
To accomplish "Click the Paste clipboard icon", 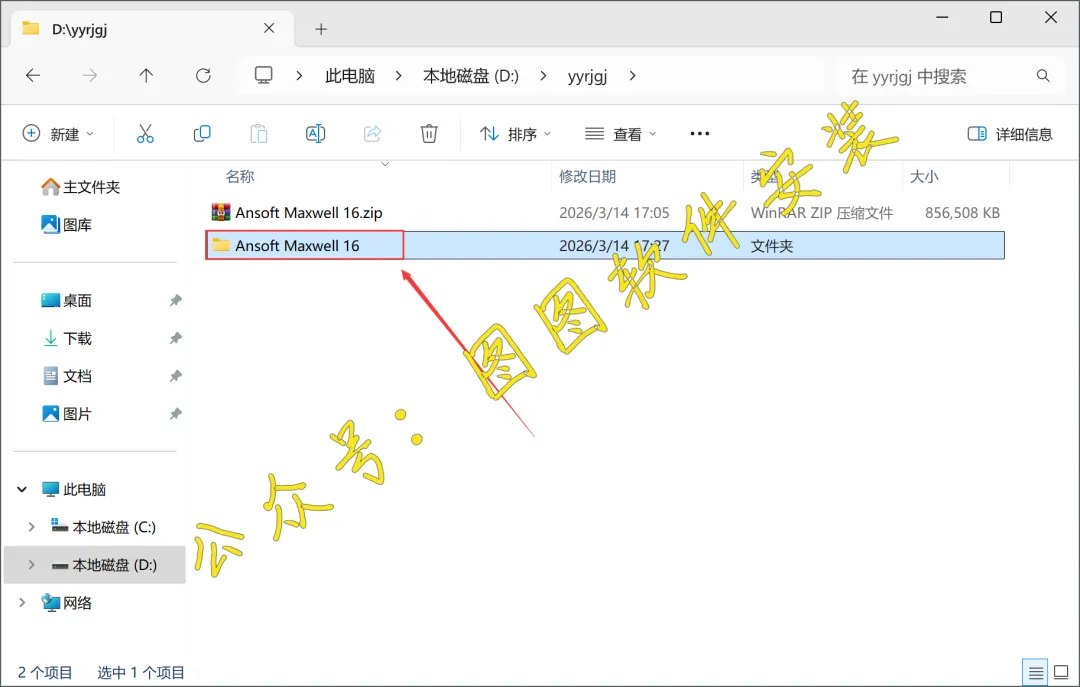I will coord(259,134).
